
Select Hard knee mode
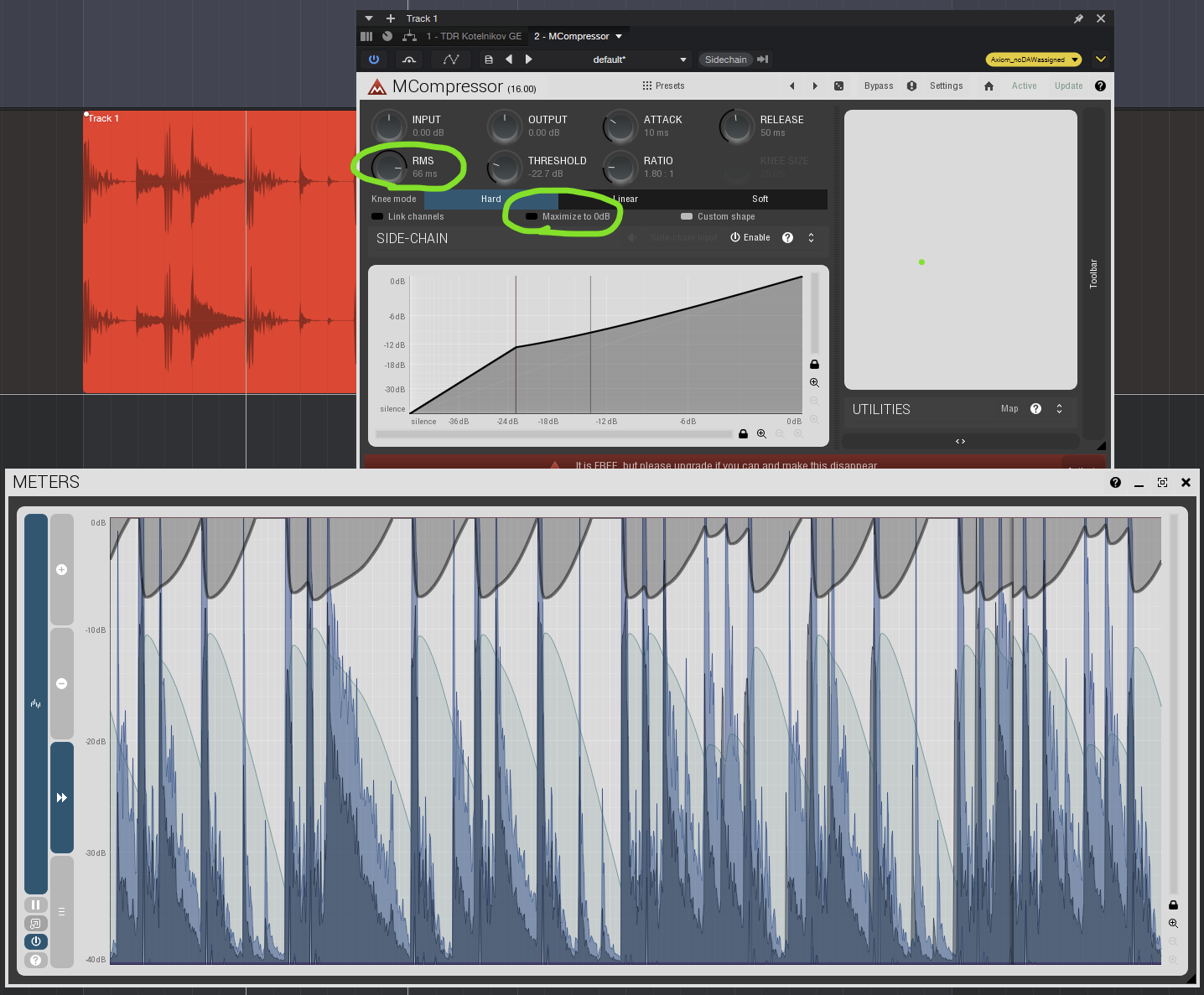pos(491,199)
